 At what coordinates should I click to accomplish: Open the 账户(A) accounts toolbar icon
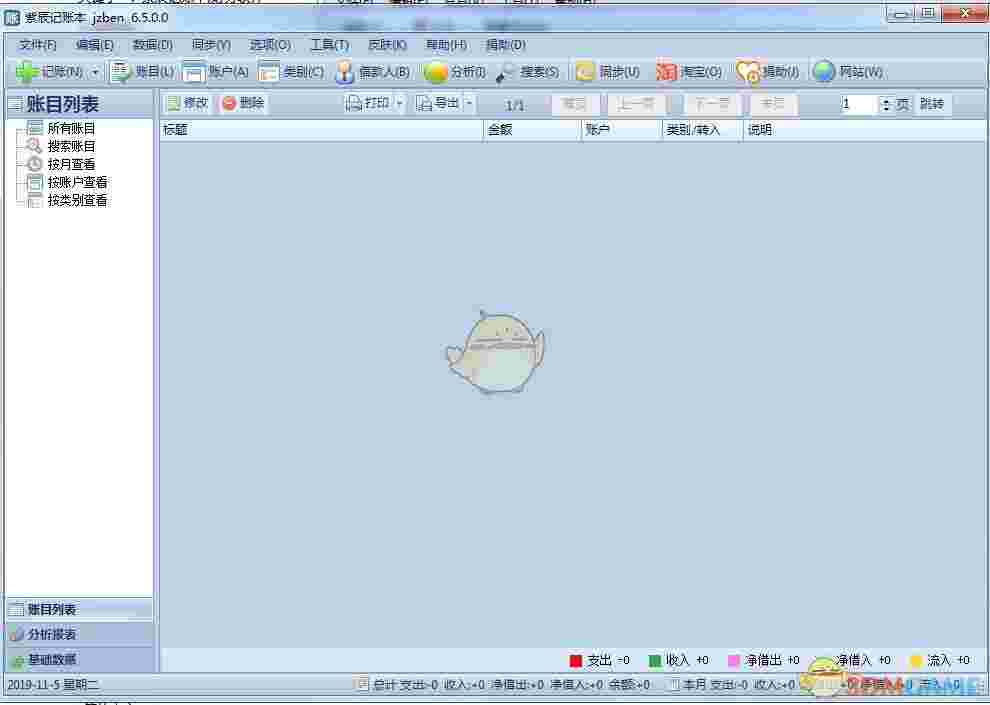click(x=194, y=72)
